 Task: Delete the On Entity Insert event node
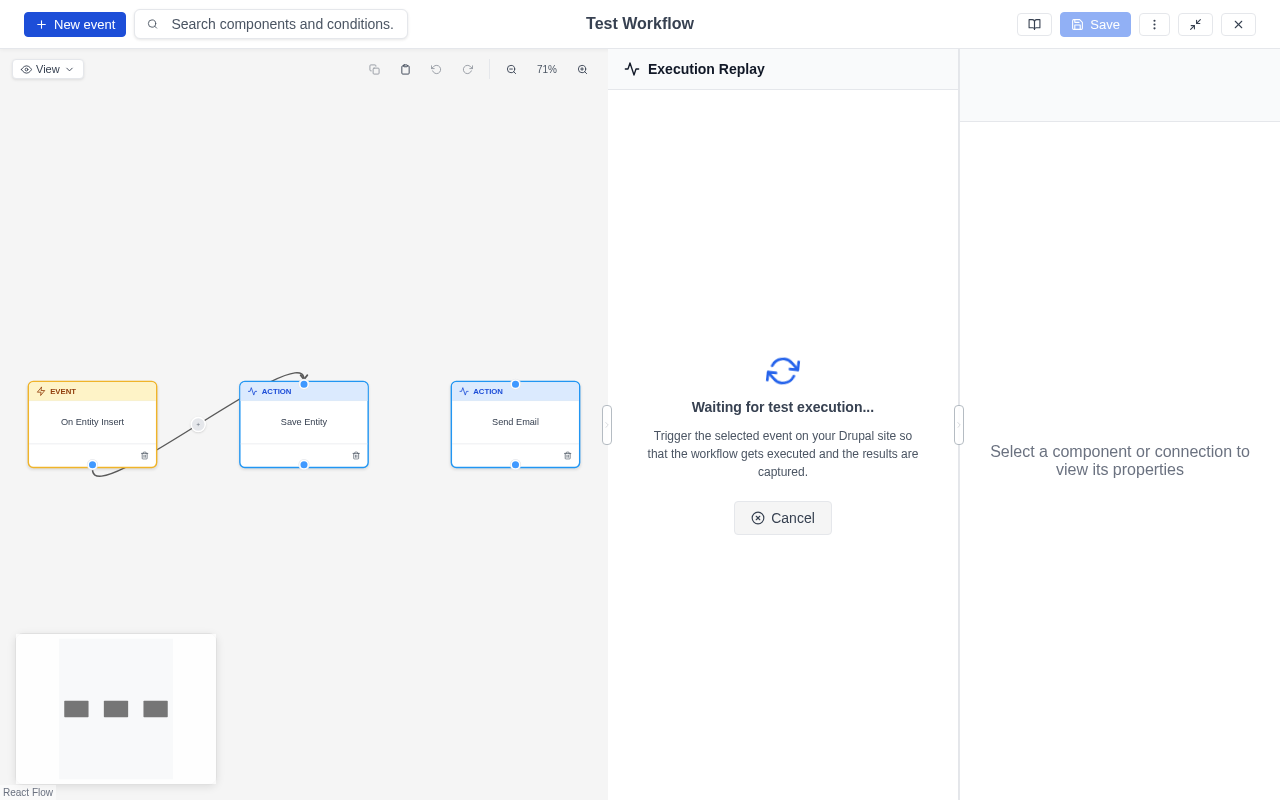click(x=144, y=455)
